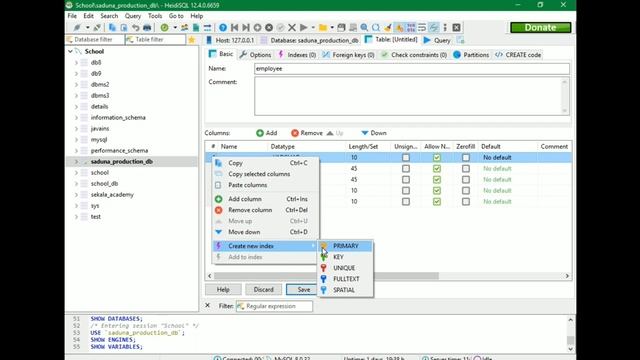The width and height of the screenshot is (640, 360).
Task: Click the Regular expression filter field
Action: 274,306
